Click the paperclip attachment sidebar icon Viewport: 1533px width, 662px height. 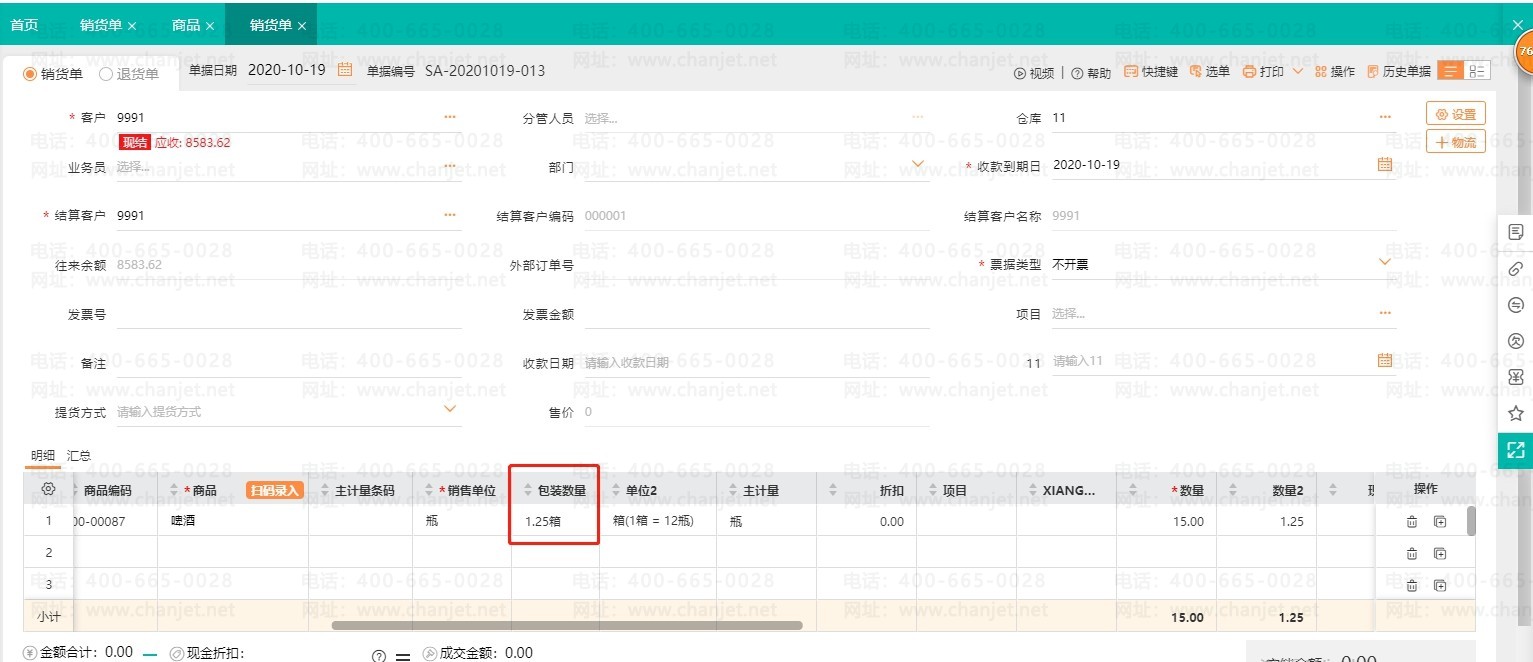click(1515, 269)
